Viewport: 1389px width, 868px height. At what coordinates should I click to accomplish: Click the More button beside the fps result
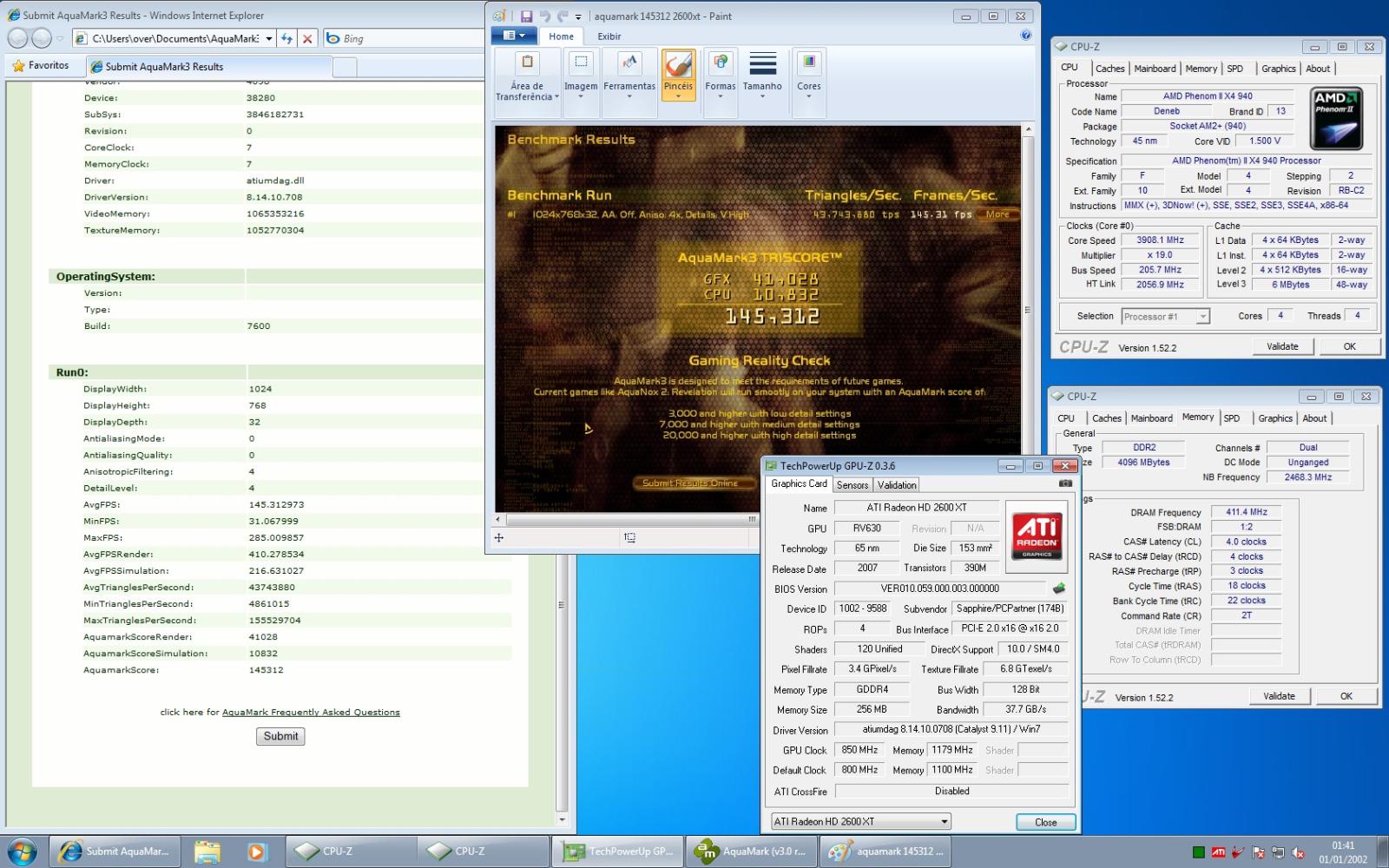997,214
